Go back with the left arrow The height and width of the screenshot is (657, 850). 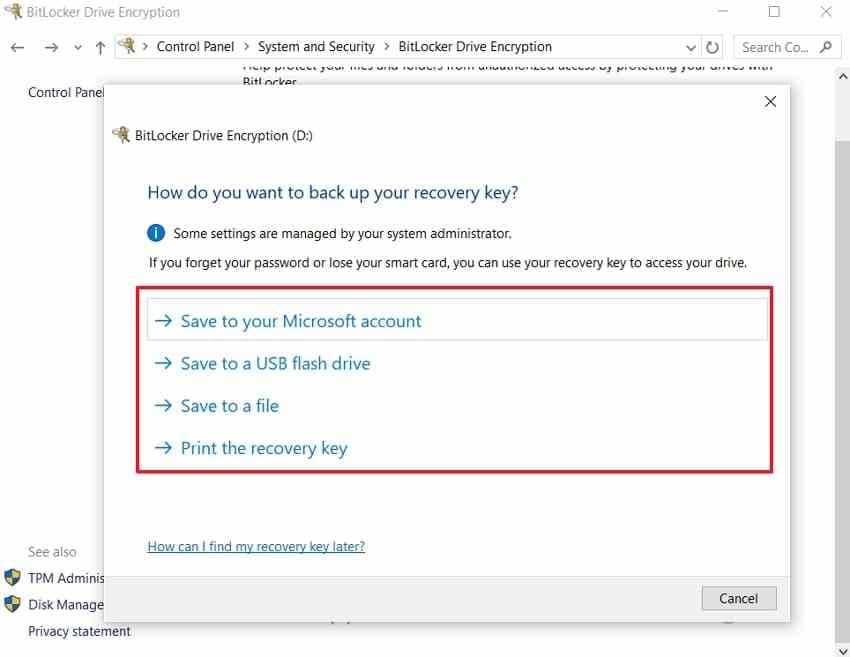coord(17,48)
